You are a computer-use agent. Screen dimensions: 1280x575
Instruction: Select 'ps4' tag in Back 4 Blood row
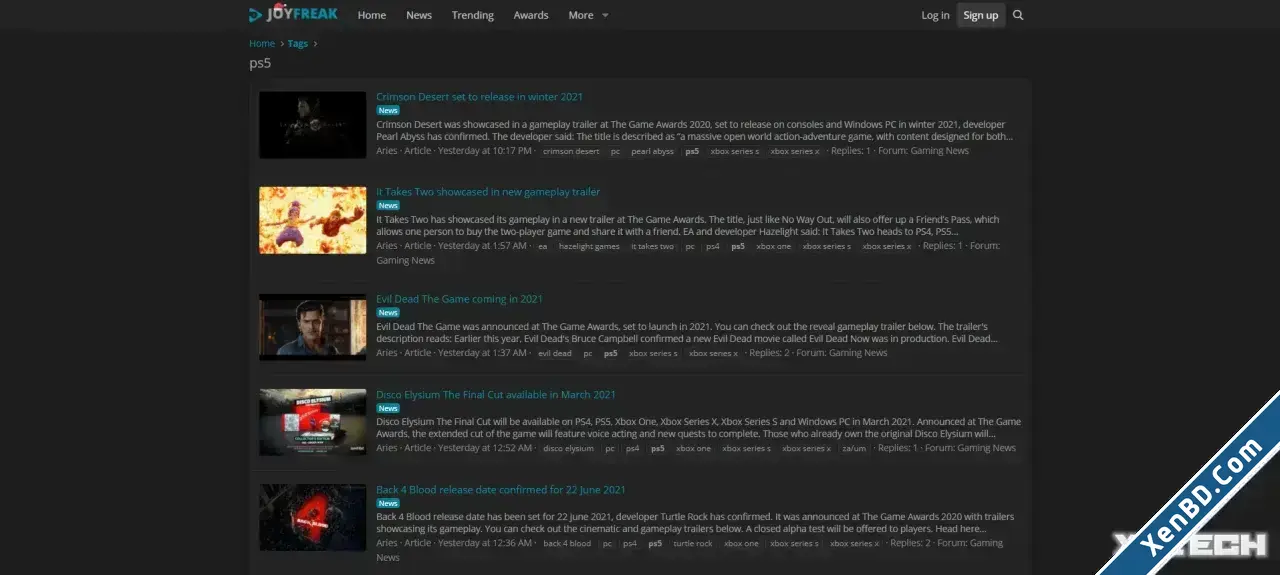point(630,544)
